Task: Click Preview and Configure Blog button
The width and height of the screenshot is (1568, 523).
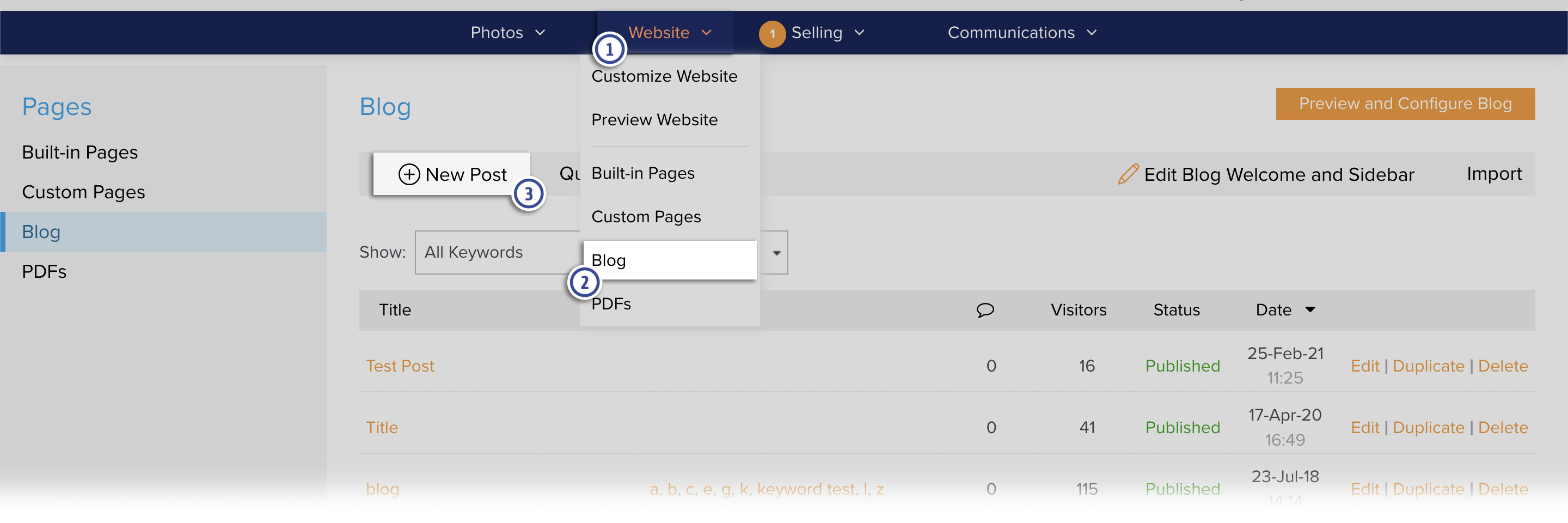Action: coord(1405,104)
